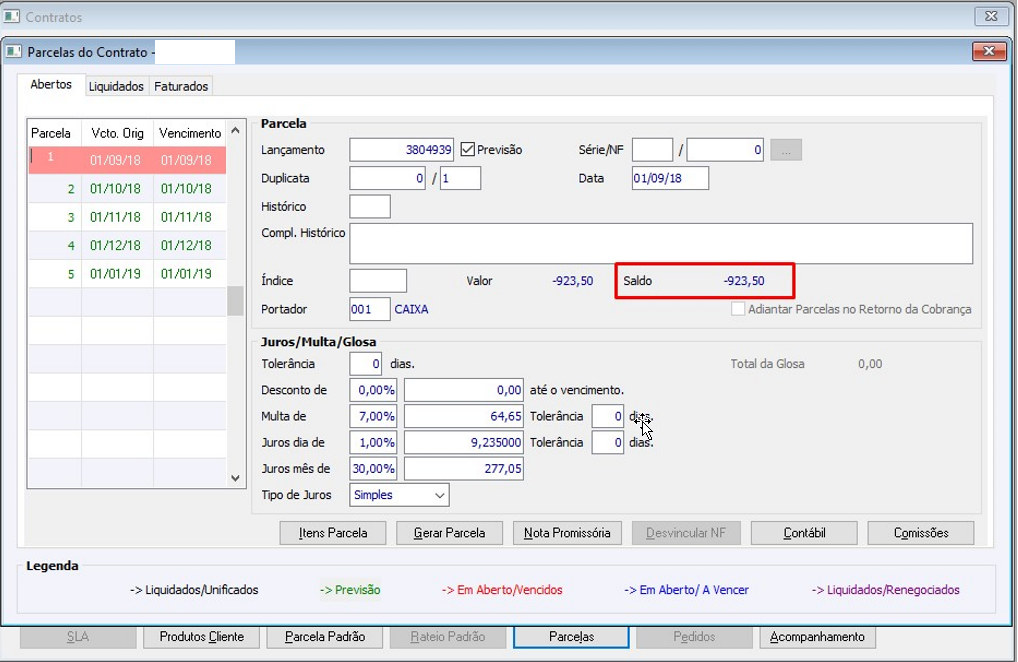Click the parcel list scroll-down arrow
1018x662 pixels.
235,478
